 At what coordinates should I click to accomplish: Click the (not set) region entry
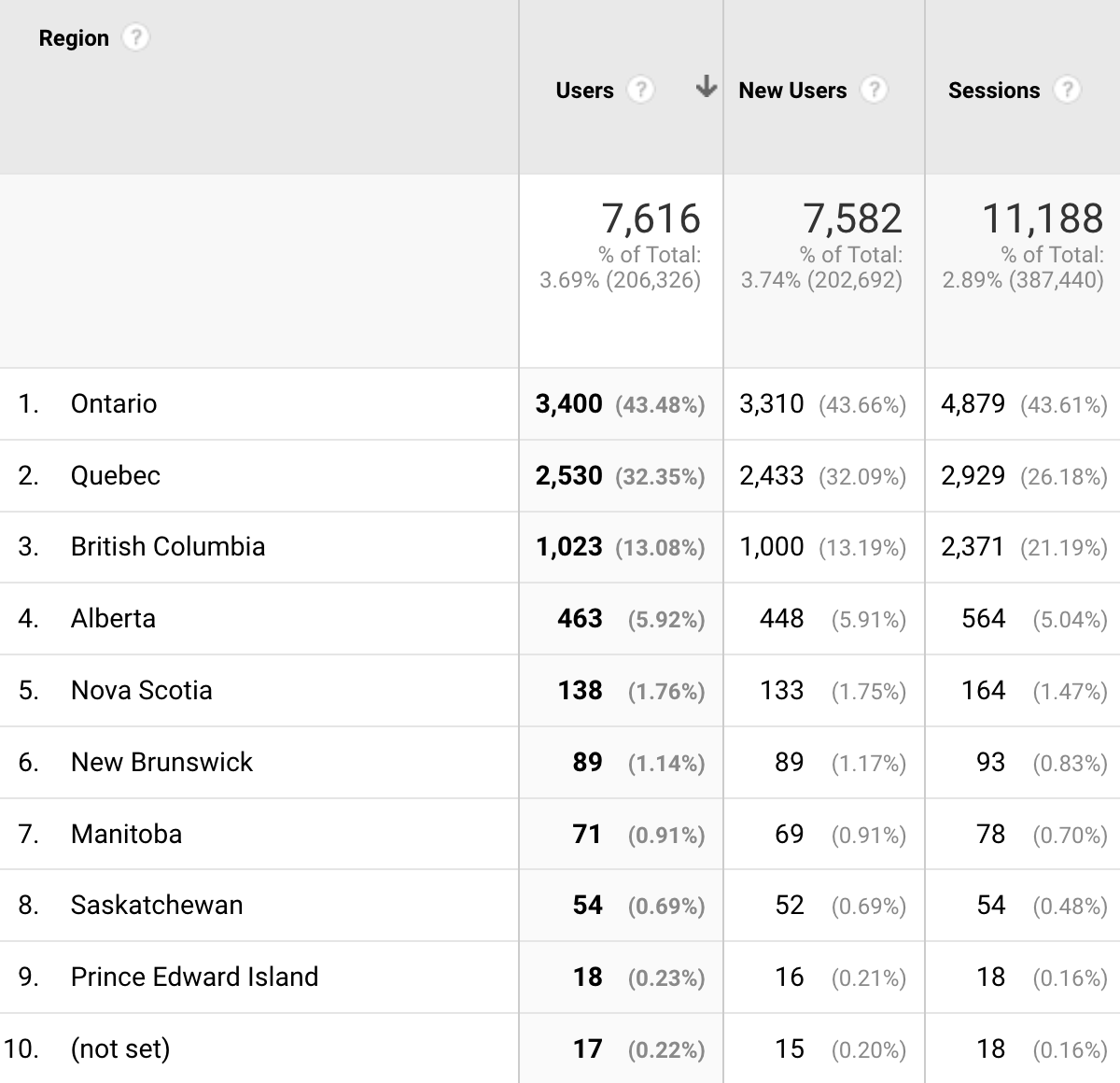coord(120,1049)
